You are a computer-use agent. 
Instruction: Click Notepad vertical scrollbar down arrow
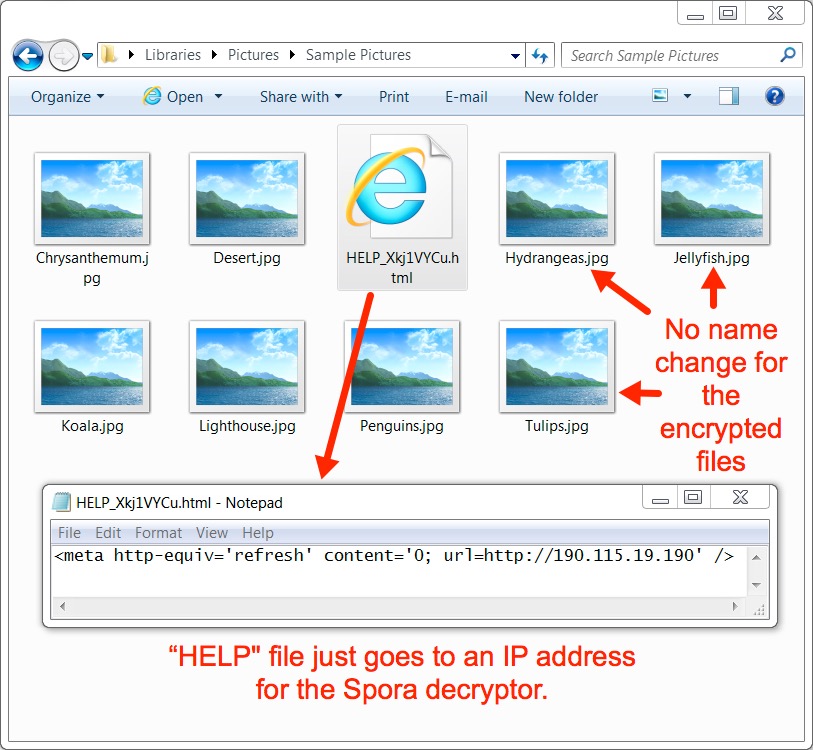pos(756,585)
